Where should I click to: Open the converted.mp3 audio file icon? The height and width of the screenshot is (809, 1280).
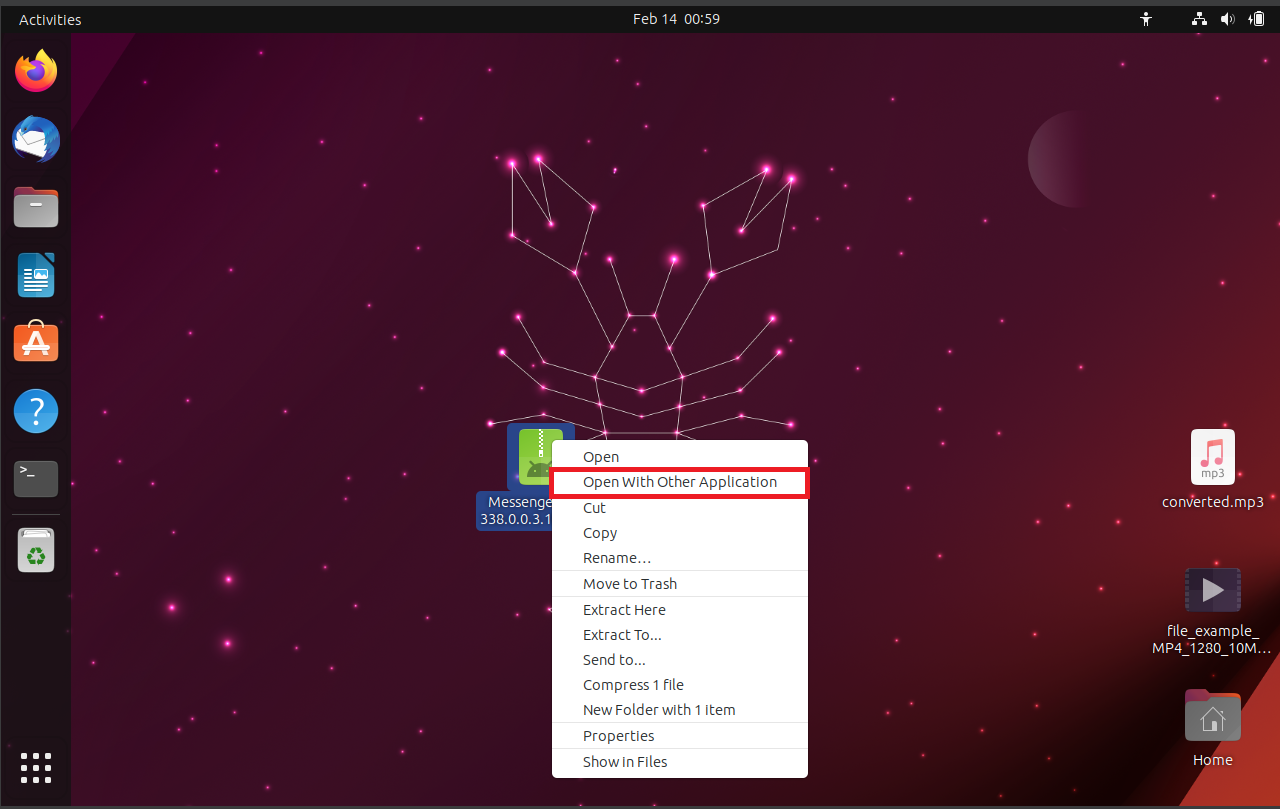1212,457
